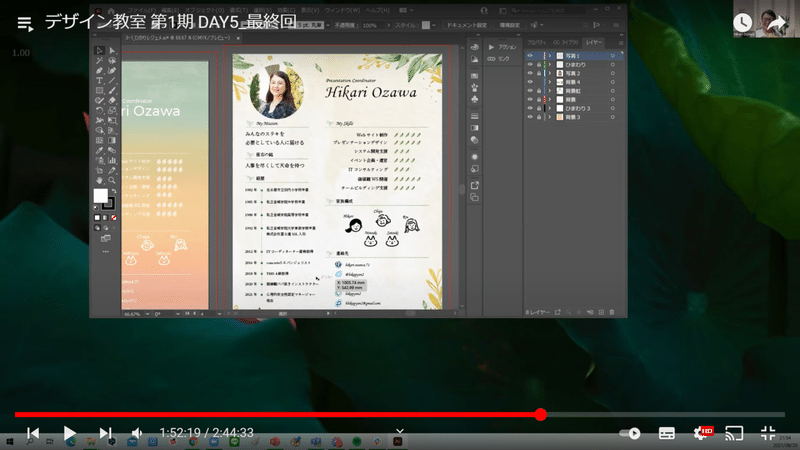The image size is (800, 450).
Task: Exit full screen mode
Action: [x=768, y=433]
